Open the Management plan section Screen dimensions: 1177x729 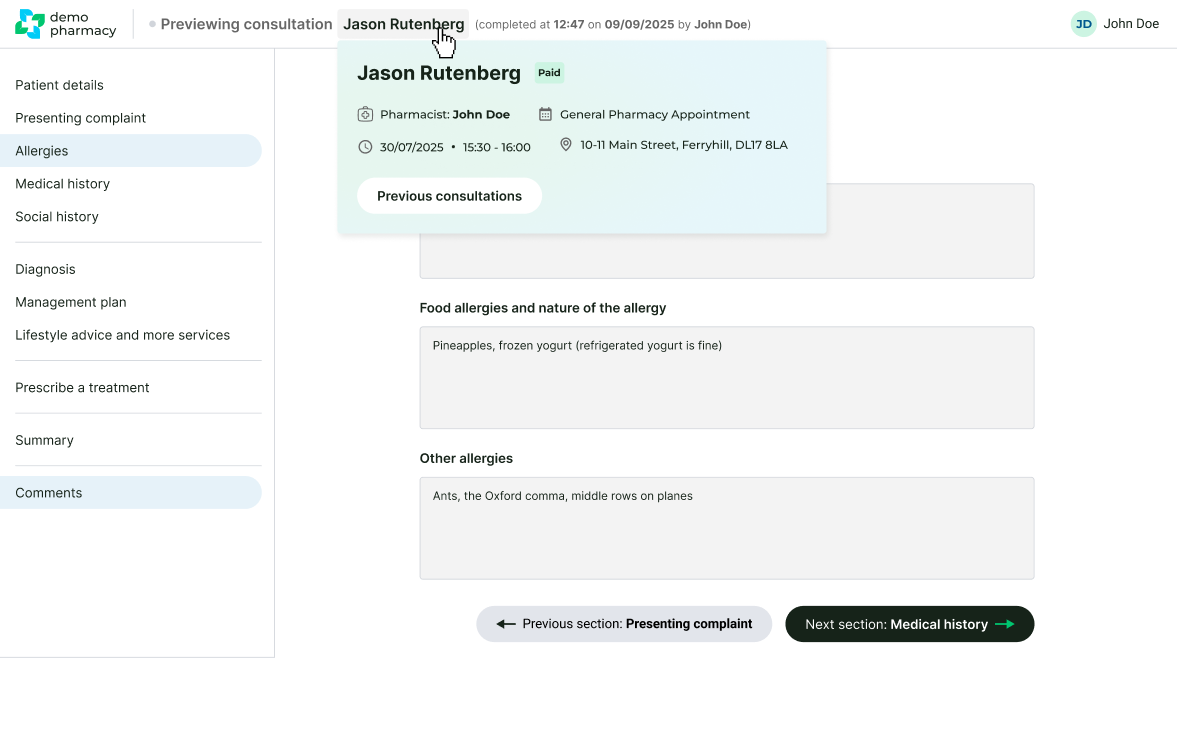[70, 302]
